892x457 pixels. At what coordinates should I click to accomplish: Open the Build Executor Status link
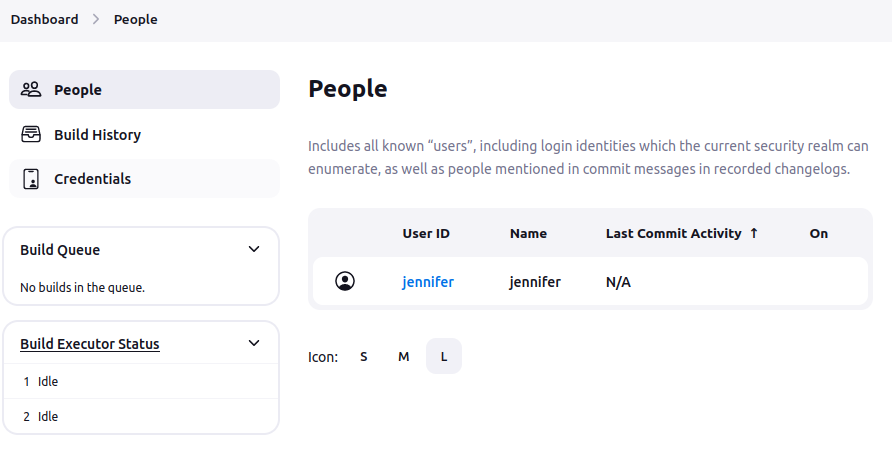(90, 344)
